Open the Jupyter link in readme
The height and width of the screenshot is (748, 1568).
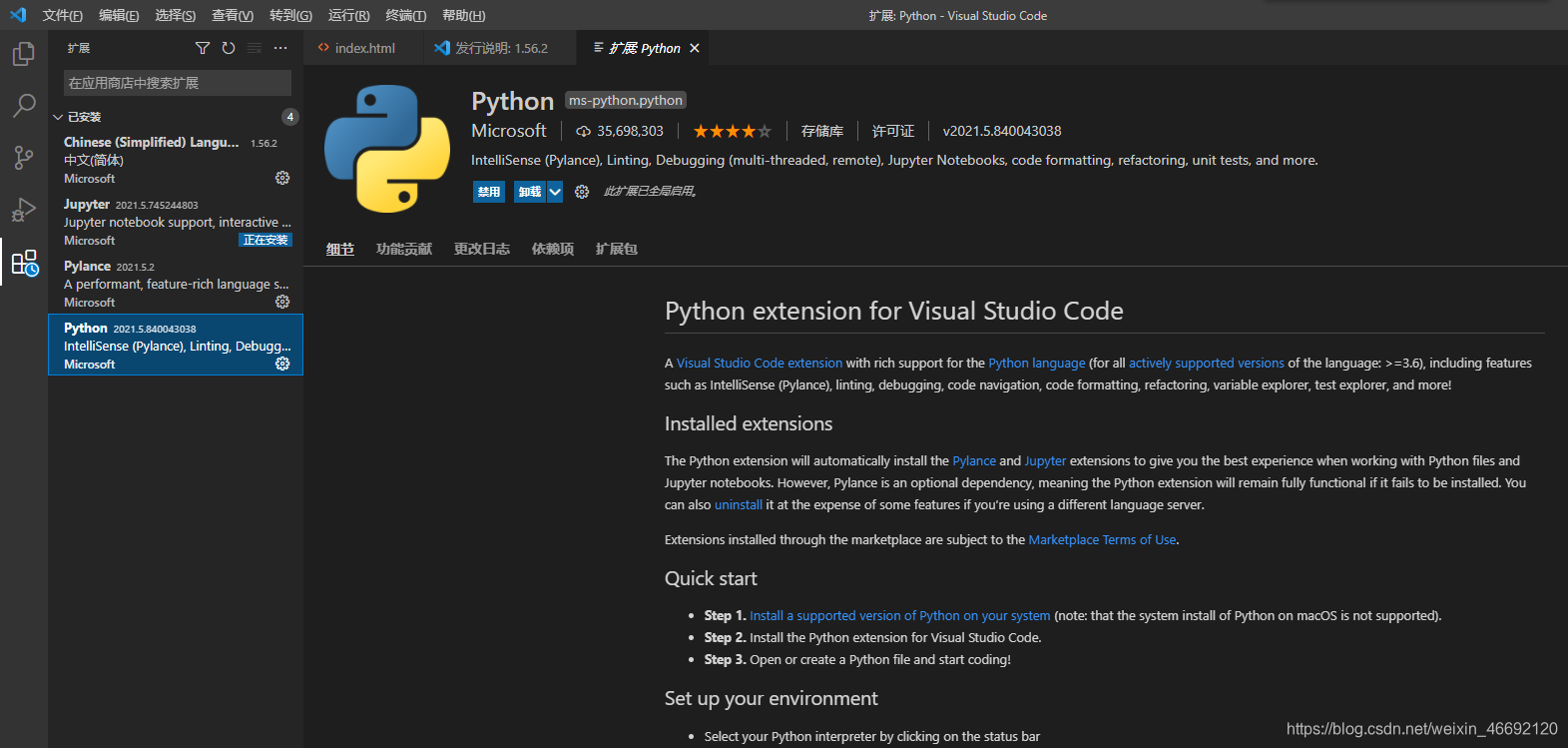(x=1045, y=461)
